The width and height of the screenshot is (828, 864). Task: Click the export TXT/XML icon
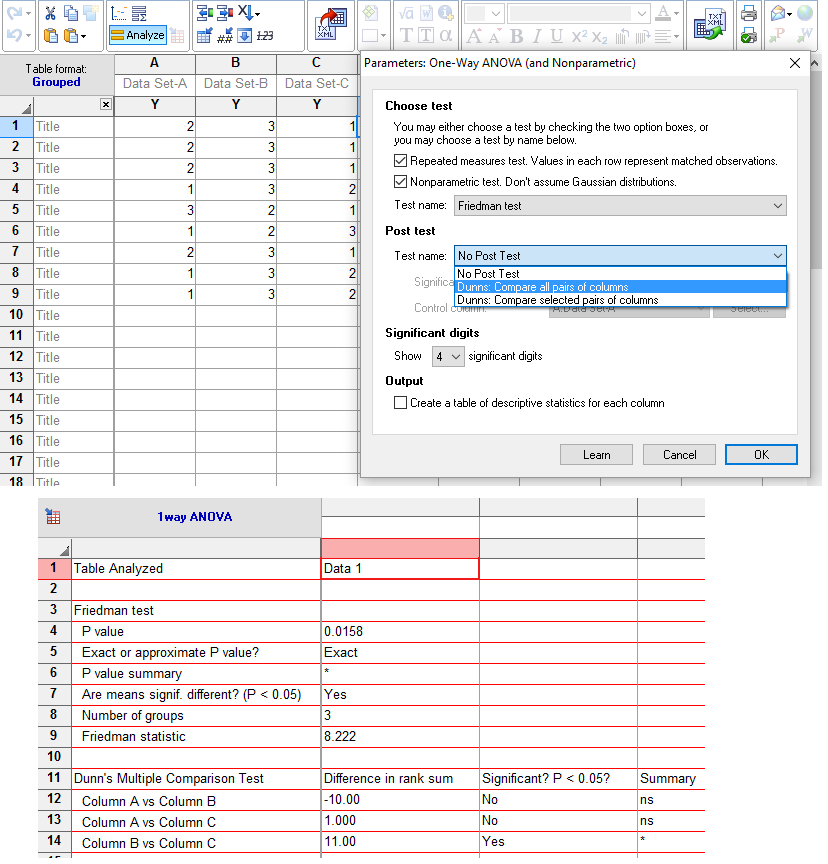[x=710, y=24]
